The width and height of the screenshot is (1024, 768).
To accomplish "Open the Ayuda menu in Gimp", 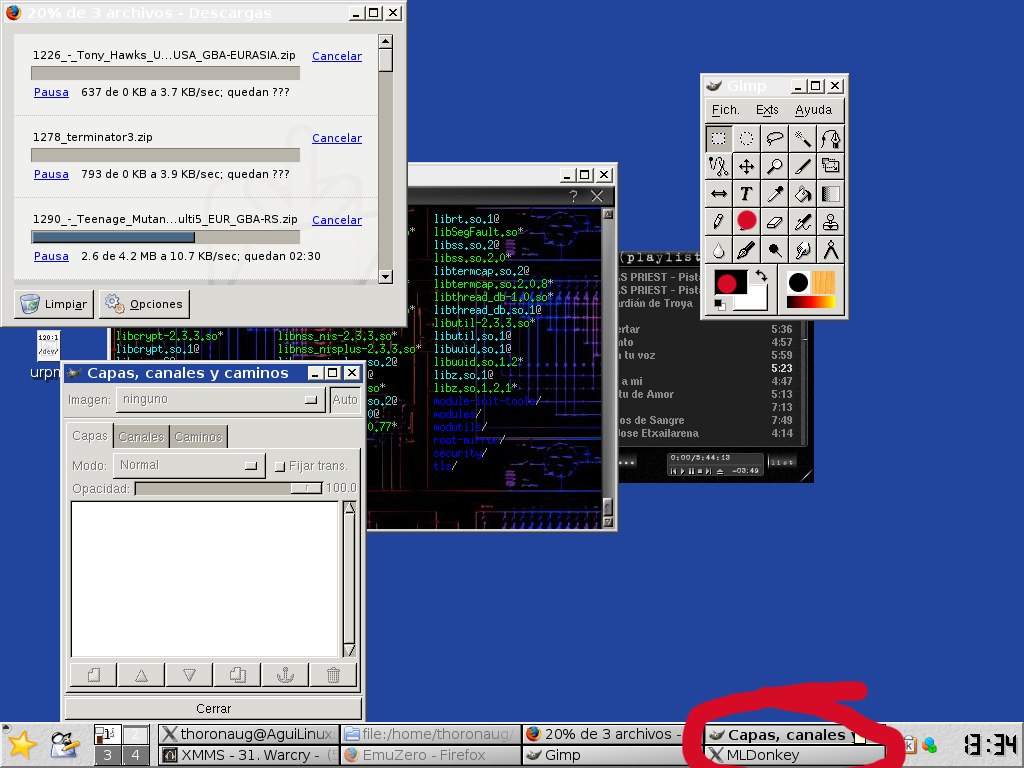I will [x=813, y=110].
